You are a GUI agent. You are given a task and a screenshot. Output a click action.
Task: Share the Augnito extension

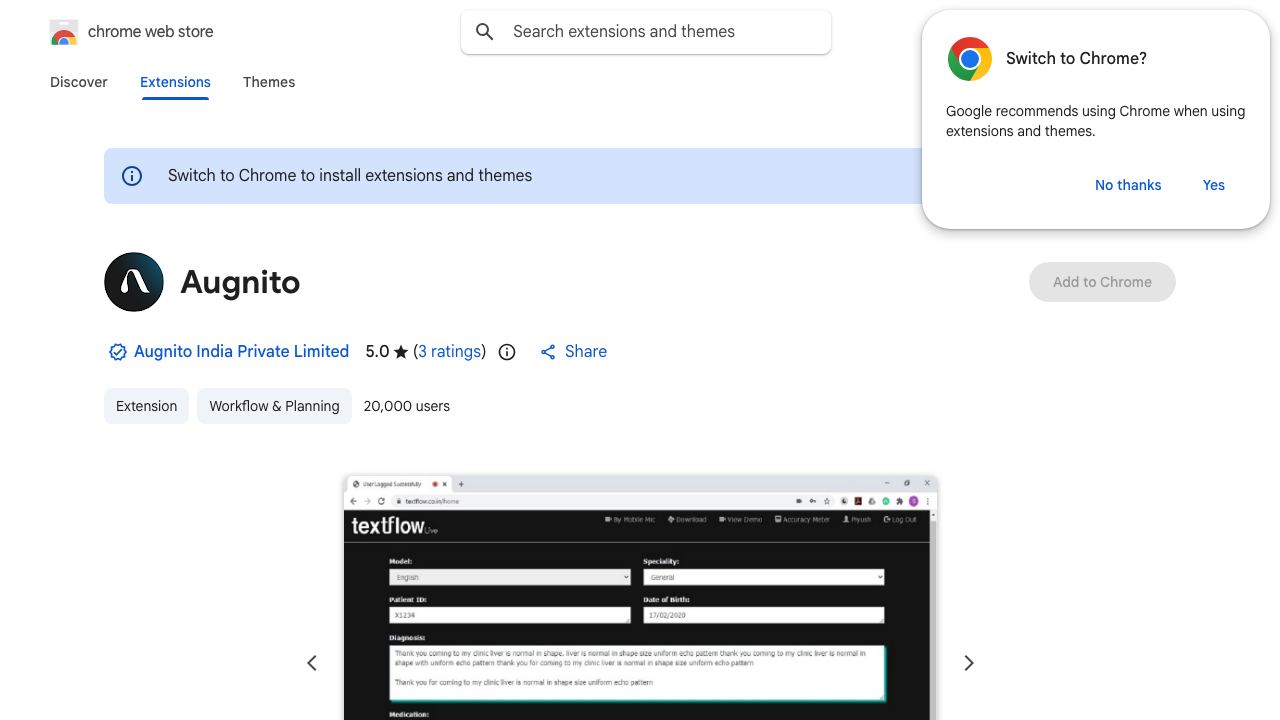(574, 352)
